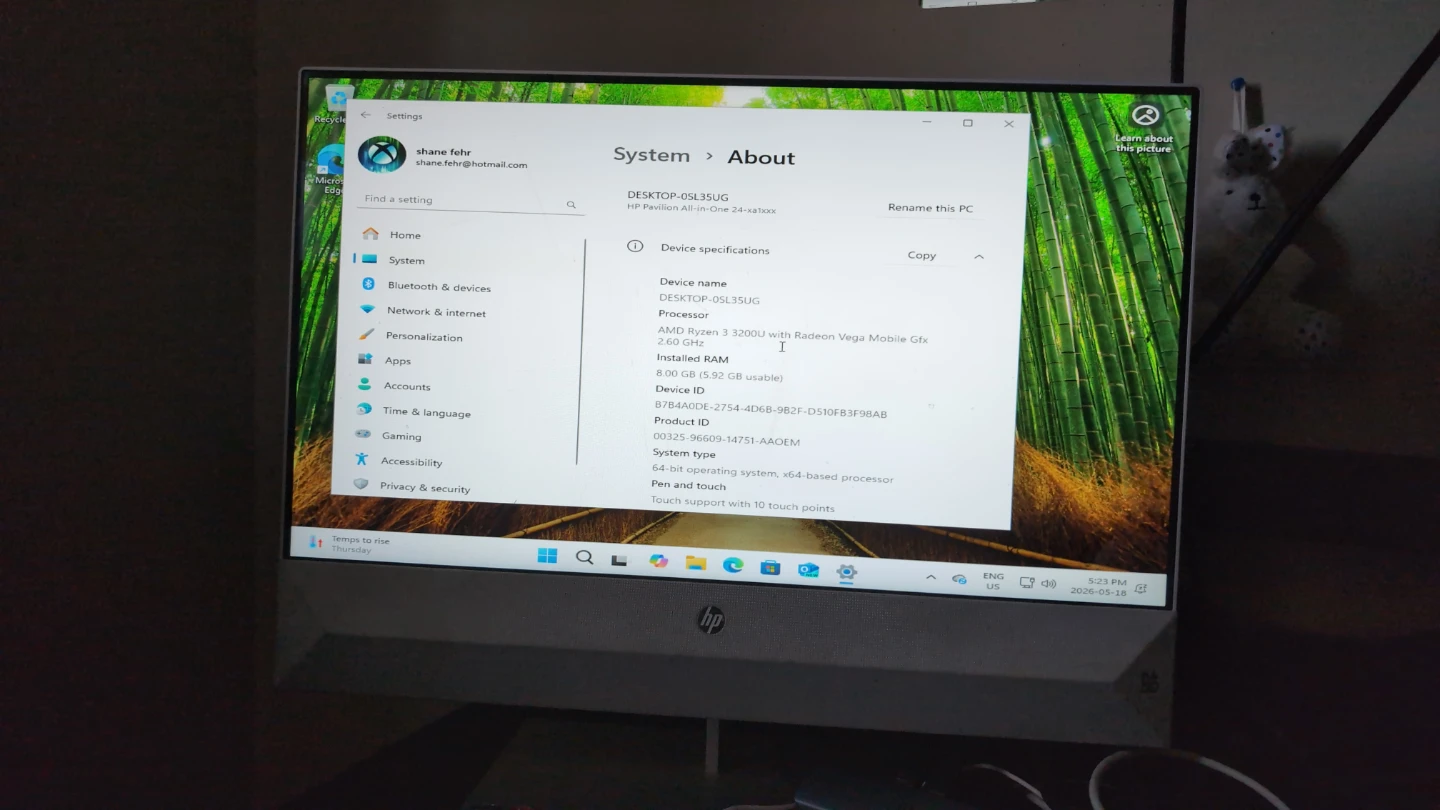Viewport: 1440px width, 810px height.
Task: Click the 64-bit operating system text
Action: tap(772, 473)
